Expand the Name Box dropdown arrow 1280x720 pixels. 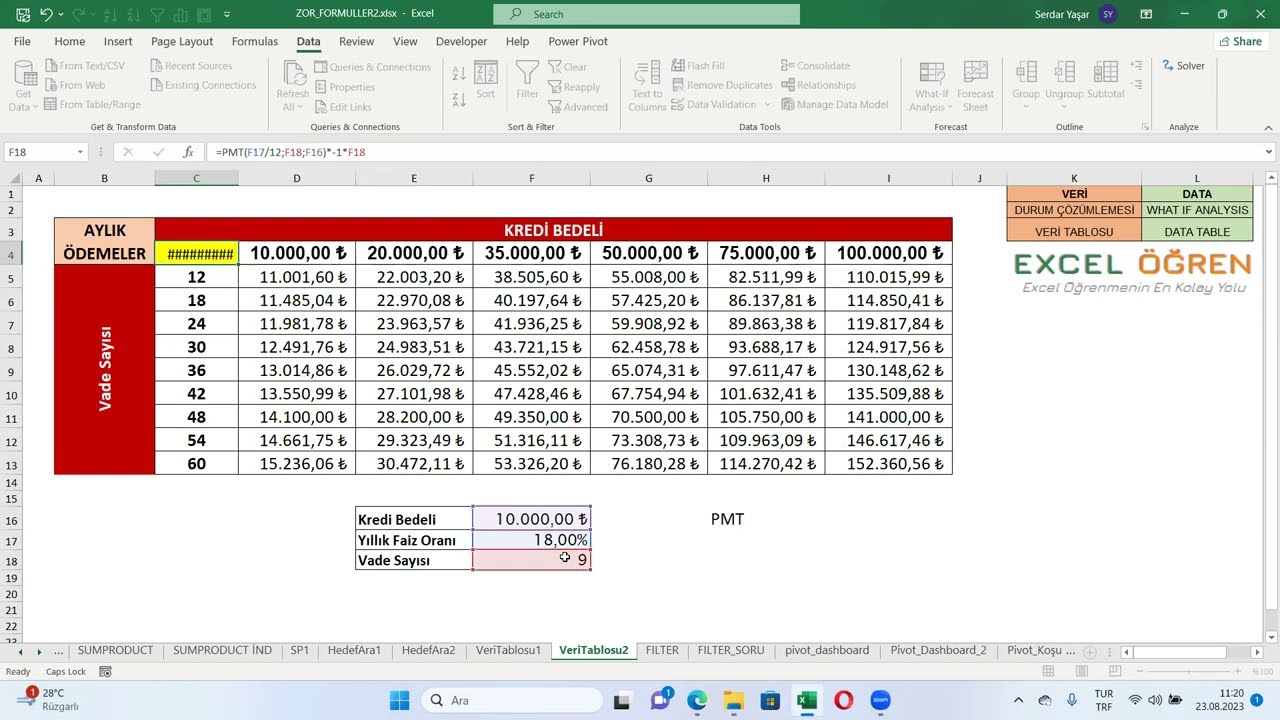[x=81, y=152]
